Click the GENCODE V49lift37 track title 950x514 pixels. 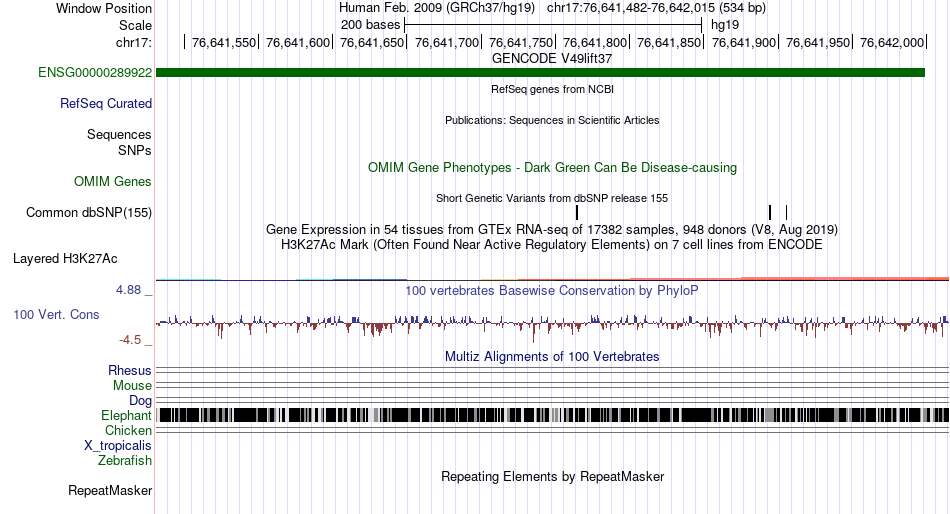tap(552, 59)
